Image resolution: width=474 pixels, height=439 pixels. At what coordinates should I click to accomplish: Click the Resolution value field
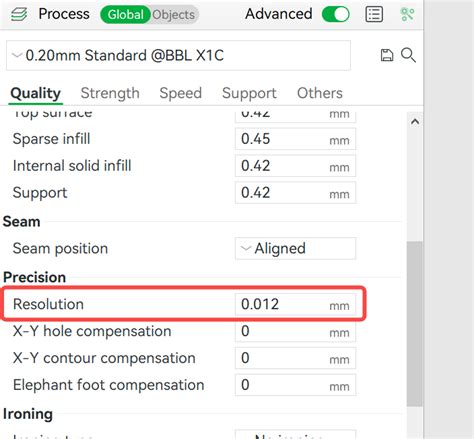[295, 304]
